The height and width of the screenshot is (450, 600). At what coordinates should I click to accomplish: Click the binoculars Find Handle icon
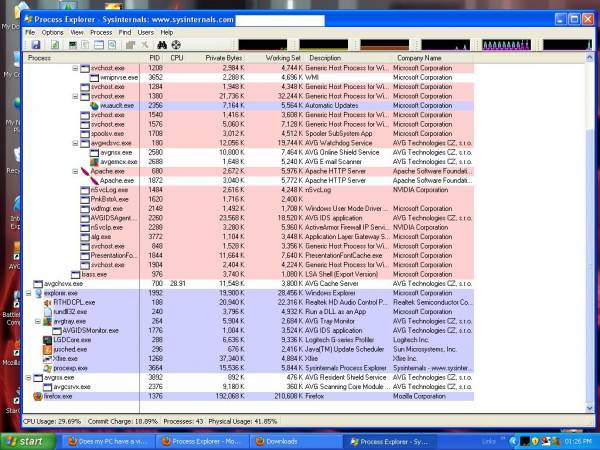pyautogui.click(x=162, y=45)
